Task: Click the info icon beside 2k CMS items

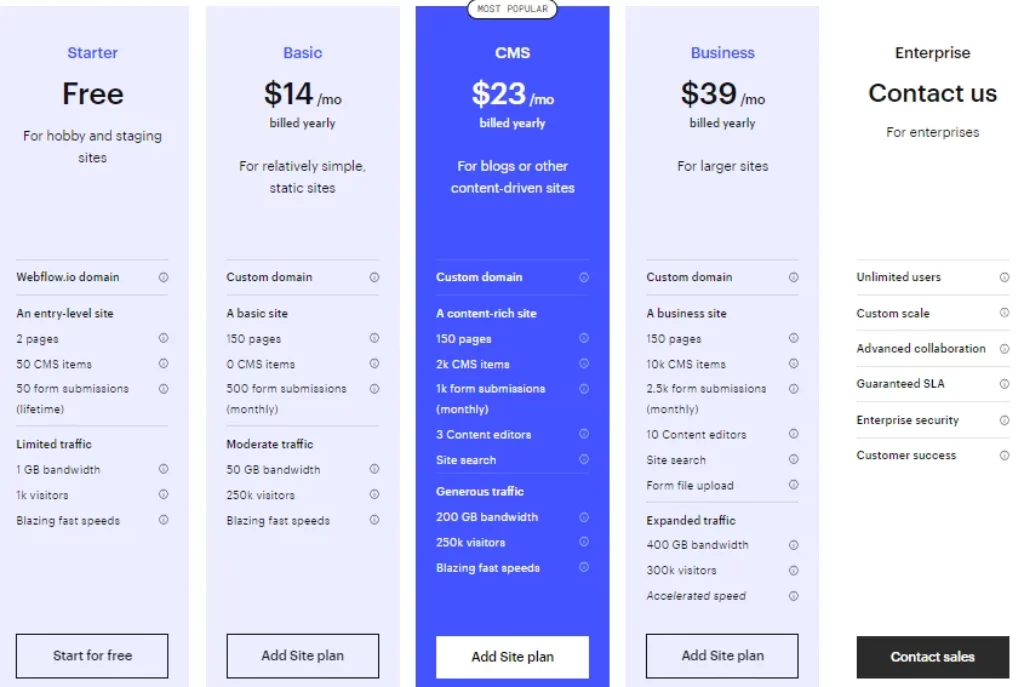Action: pos(584,363)
